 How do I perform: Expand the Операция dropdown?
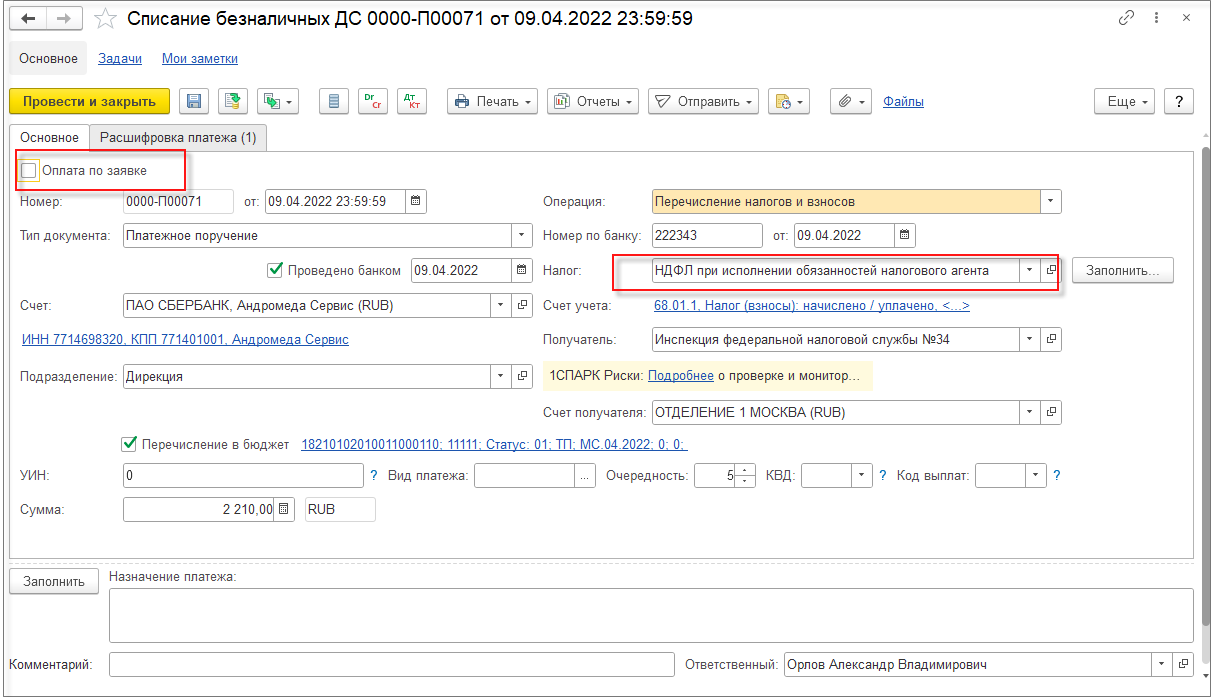click(1051, 201)
